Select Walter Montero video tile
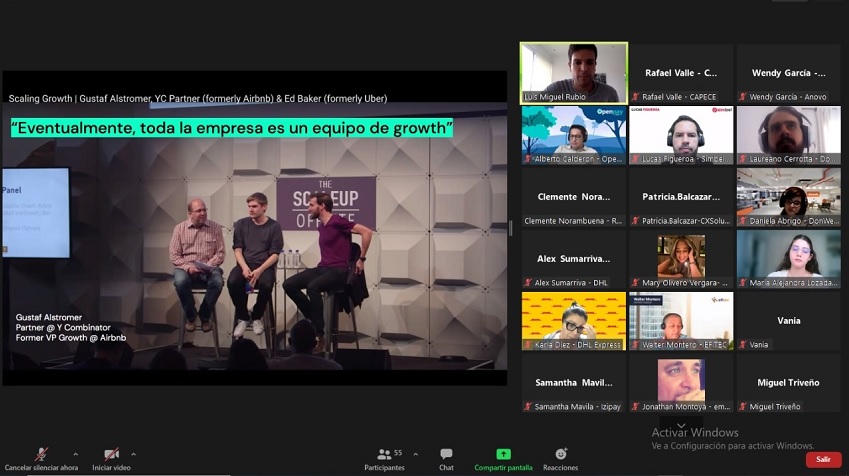Viewport: 849px width, 476px height. point(681,321)
